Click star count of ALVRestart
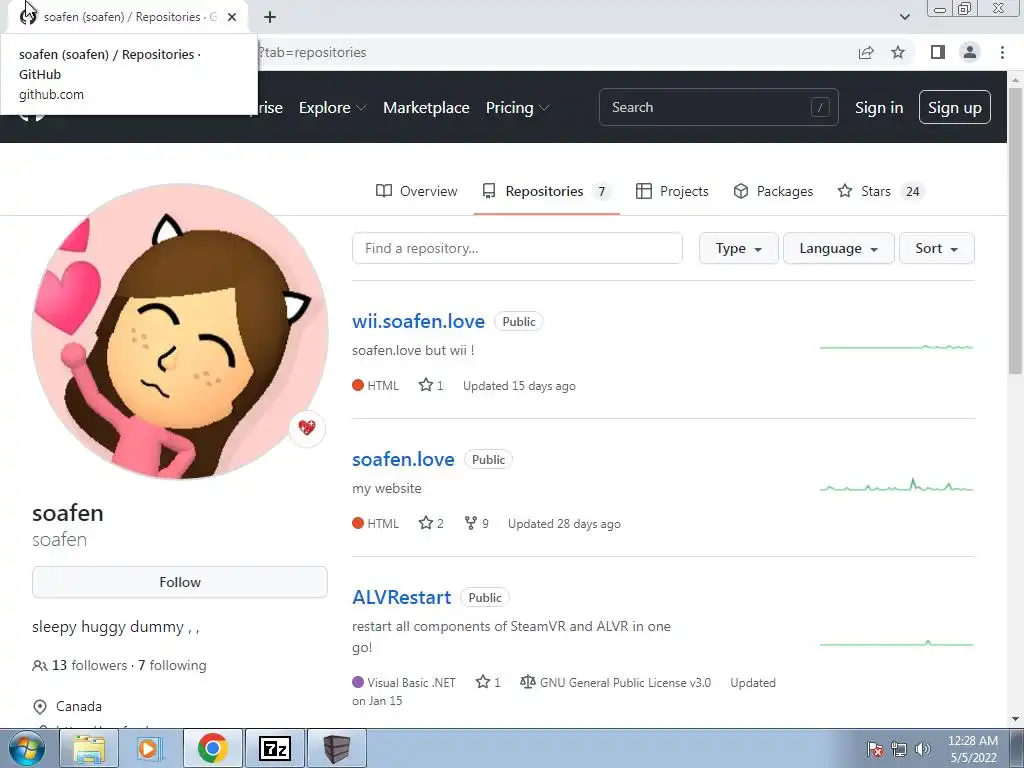The height and width of the screenshot is (768, 1024). click(488, 682)
